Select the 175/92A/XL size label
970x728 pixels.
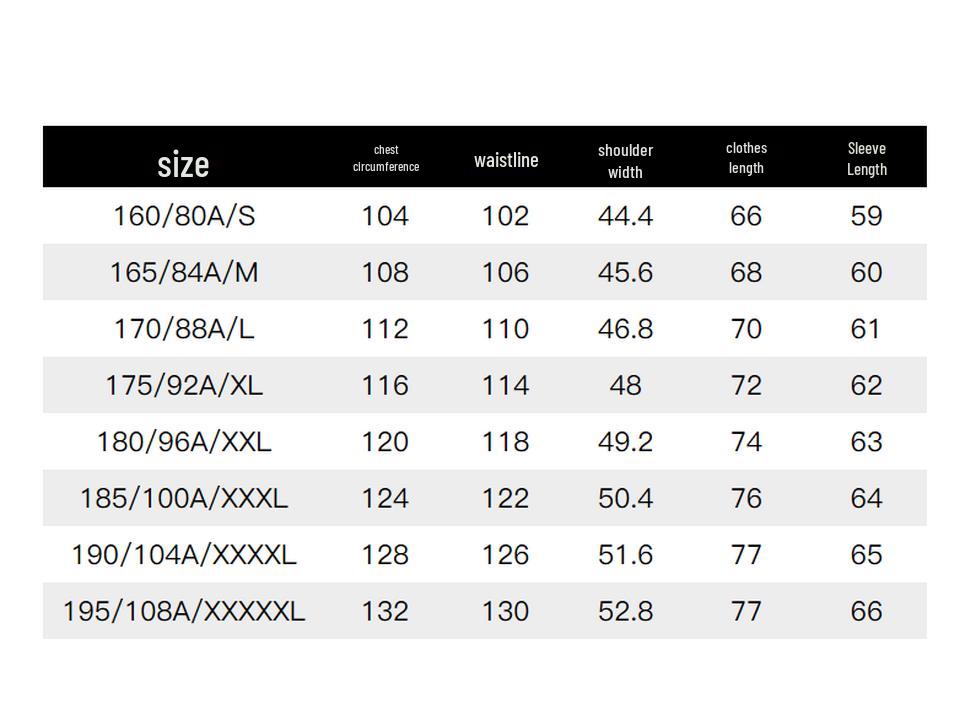(x=183, y=385)
